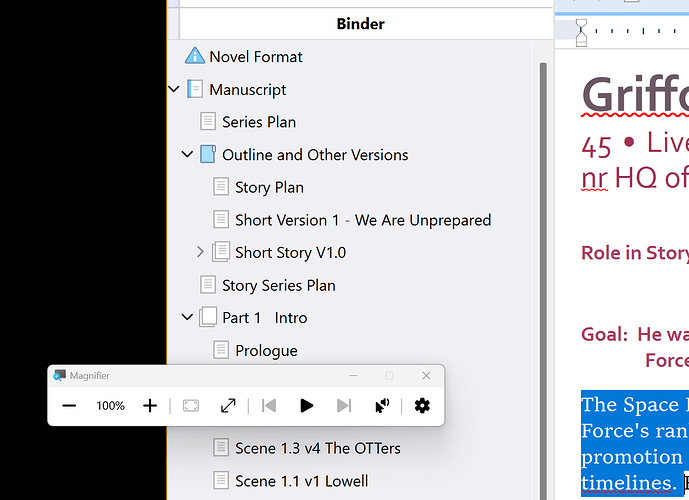
Task: Click Magnifier previous sentence button
Action: (268, 405)
